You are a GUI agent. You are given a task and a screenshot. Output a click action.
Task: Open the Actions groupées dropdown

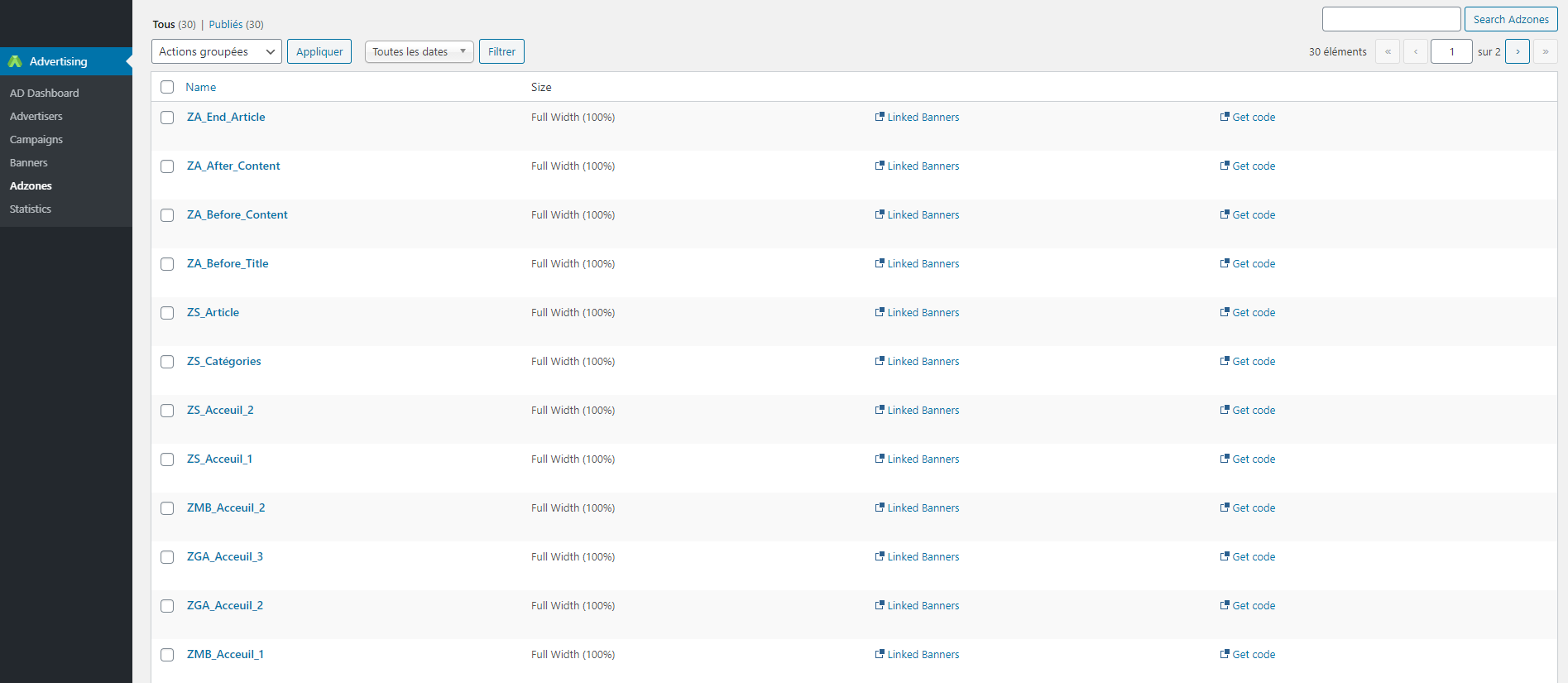point(217,51)
